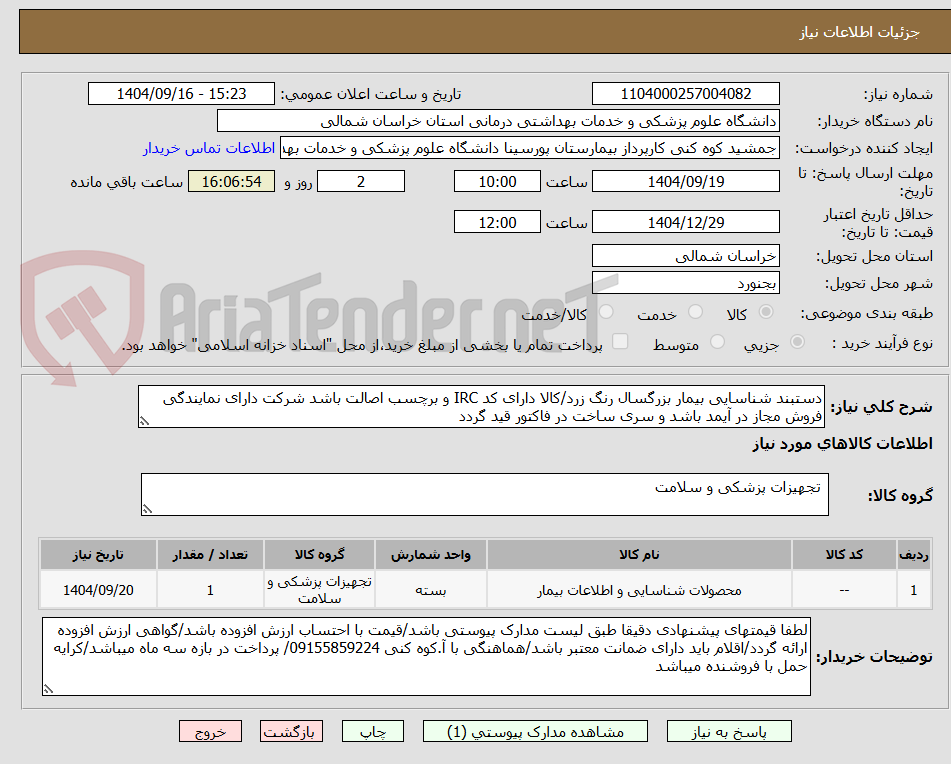Screen dimensions: 951x764
Task: Click resize arrow icon of توضیحات خریدار box
Action: click(x=46, y=689)
